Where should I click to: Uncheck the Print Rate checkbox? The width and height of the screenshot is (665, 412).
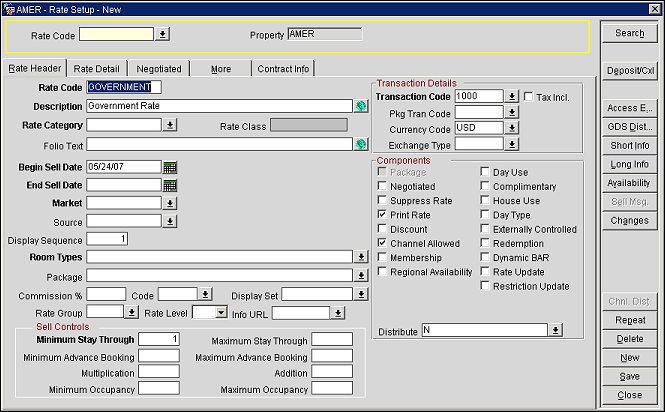pyautogui.click(x=383, y=214)
